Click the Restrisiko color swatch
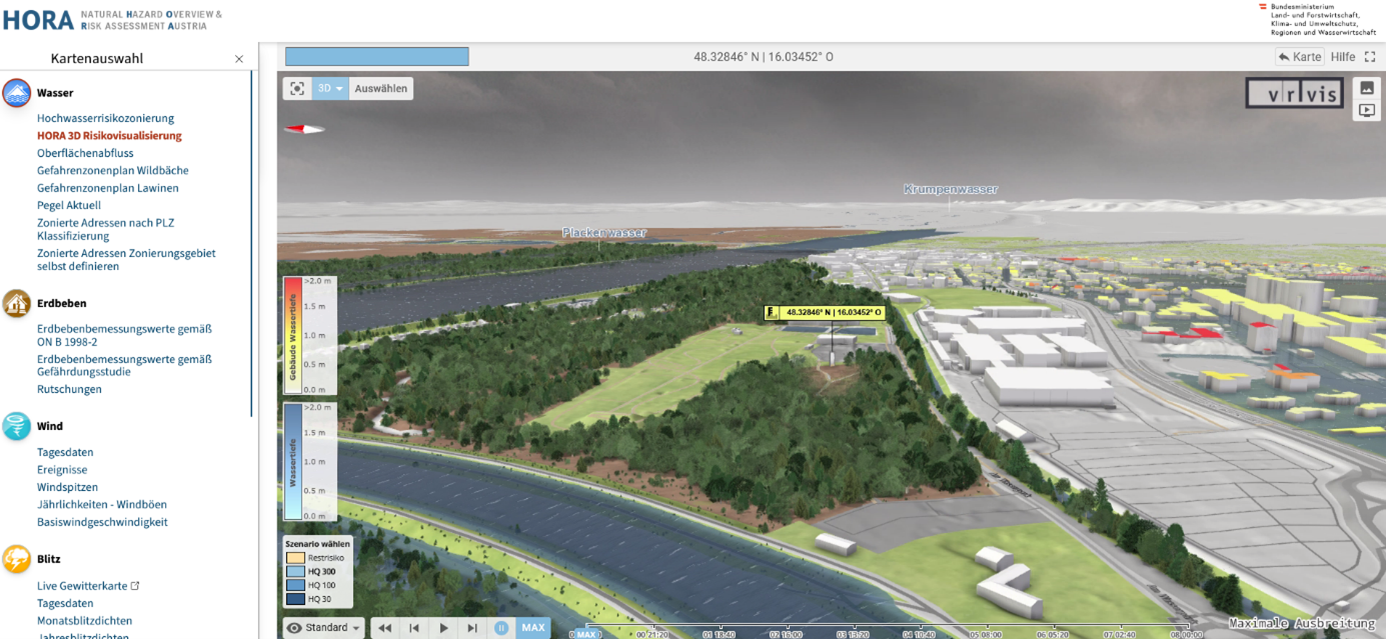The width and height of the screenshot is (1386, 639). (295, 558)
